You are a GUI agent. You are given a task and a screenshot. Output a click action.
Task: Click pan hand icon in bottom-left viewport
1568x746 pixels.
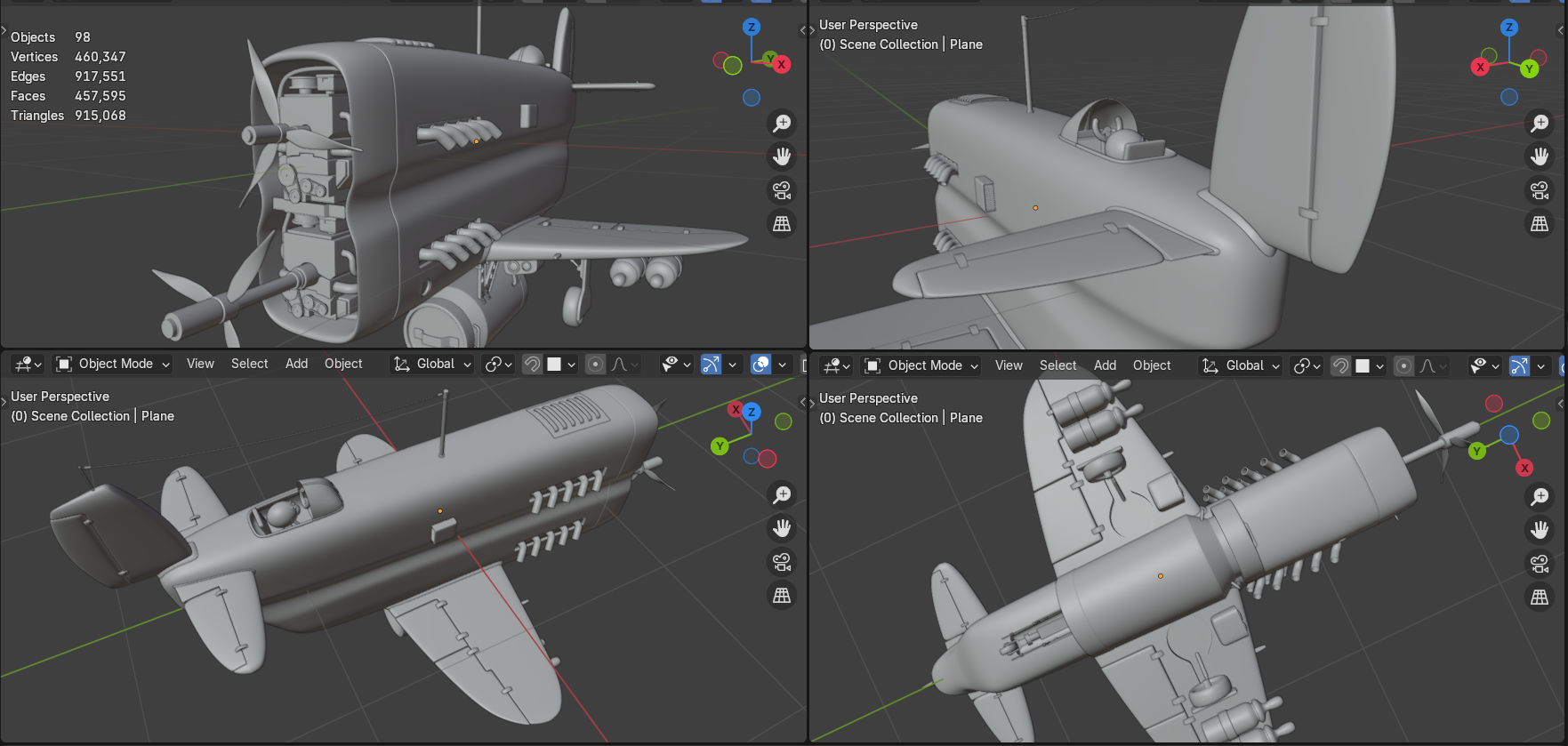[782, 528]
